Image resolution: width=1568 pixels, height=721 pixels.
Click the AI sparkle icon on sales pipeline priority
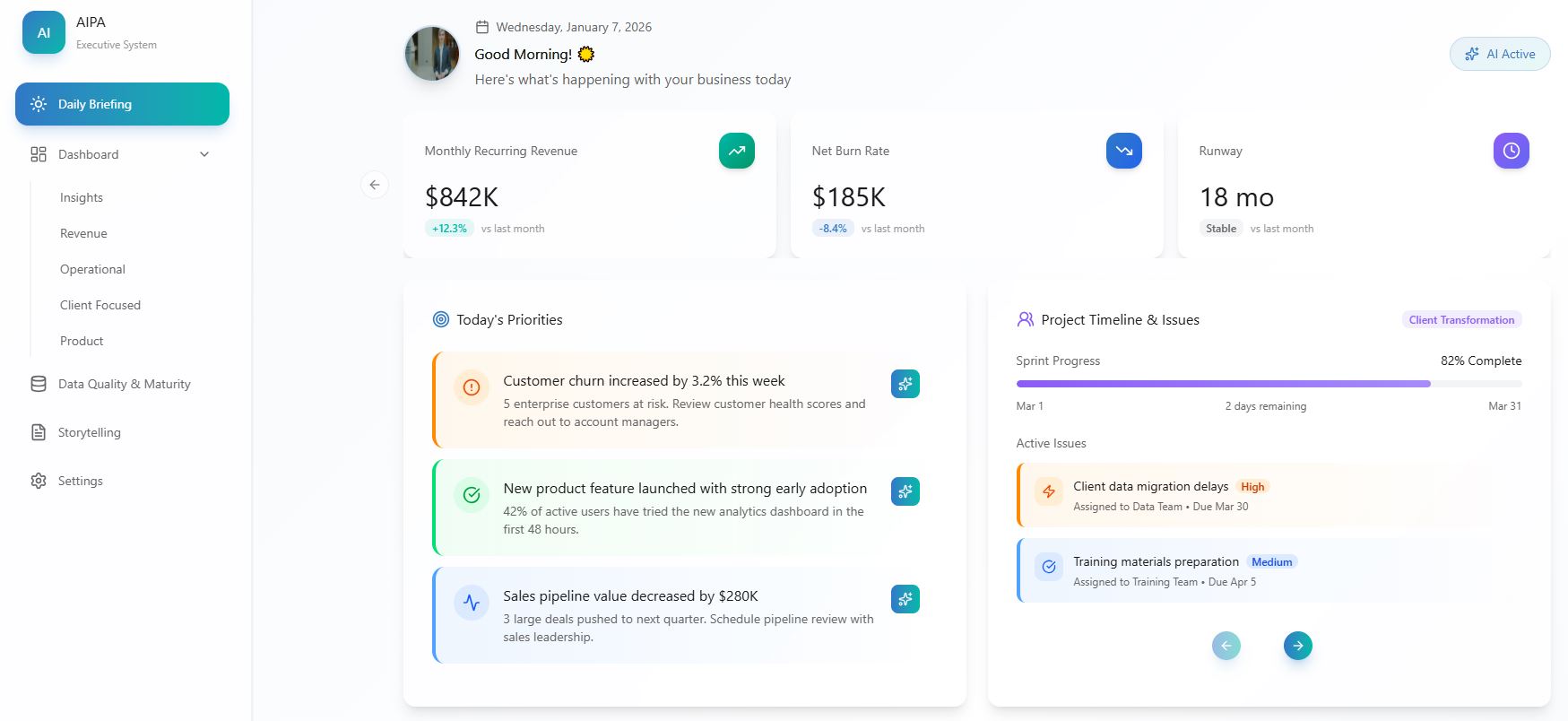905,599
